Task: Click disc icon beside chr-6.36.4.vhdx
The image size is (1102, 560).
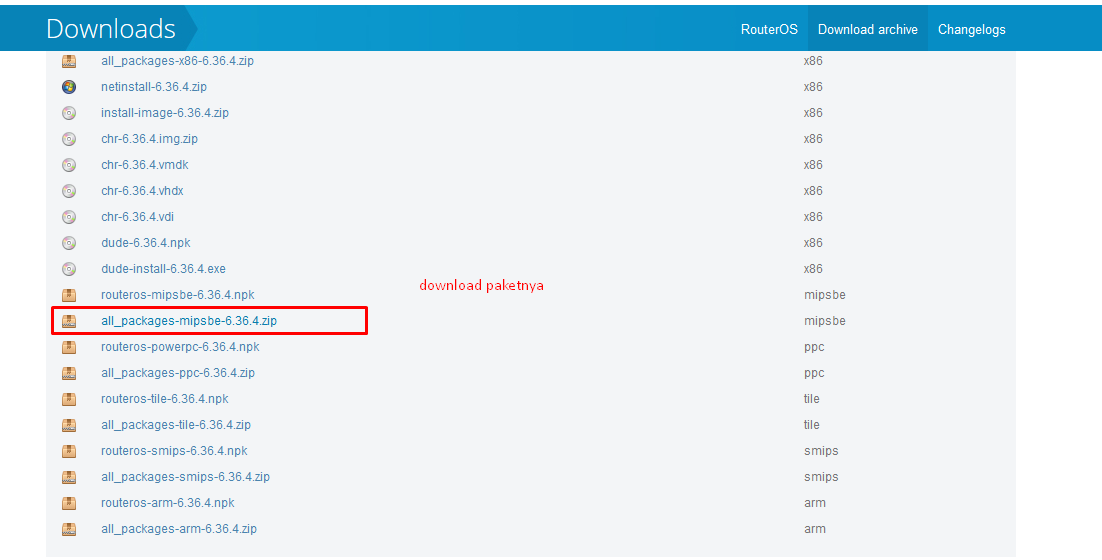Action: tap(69, 191)
